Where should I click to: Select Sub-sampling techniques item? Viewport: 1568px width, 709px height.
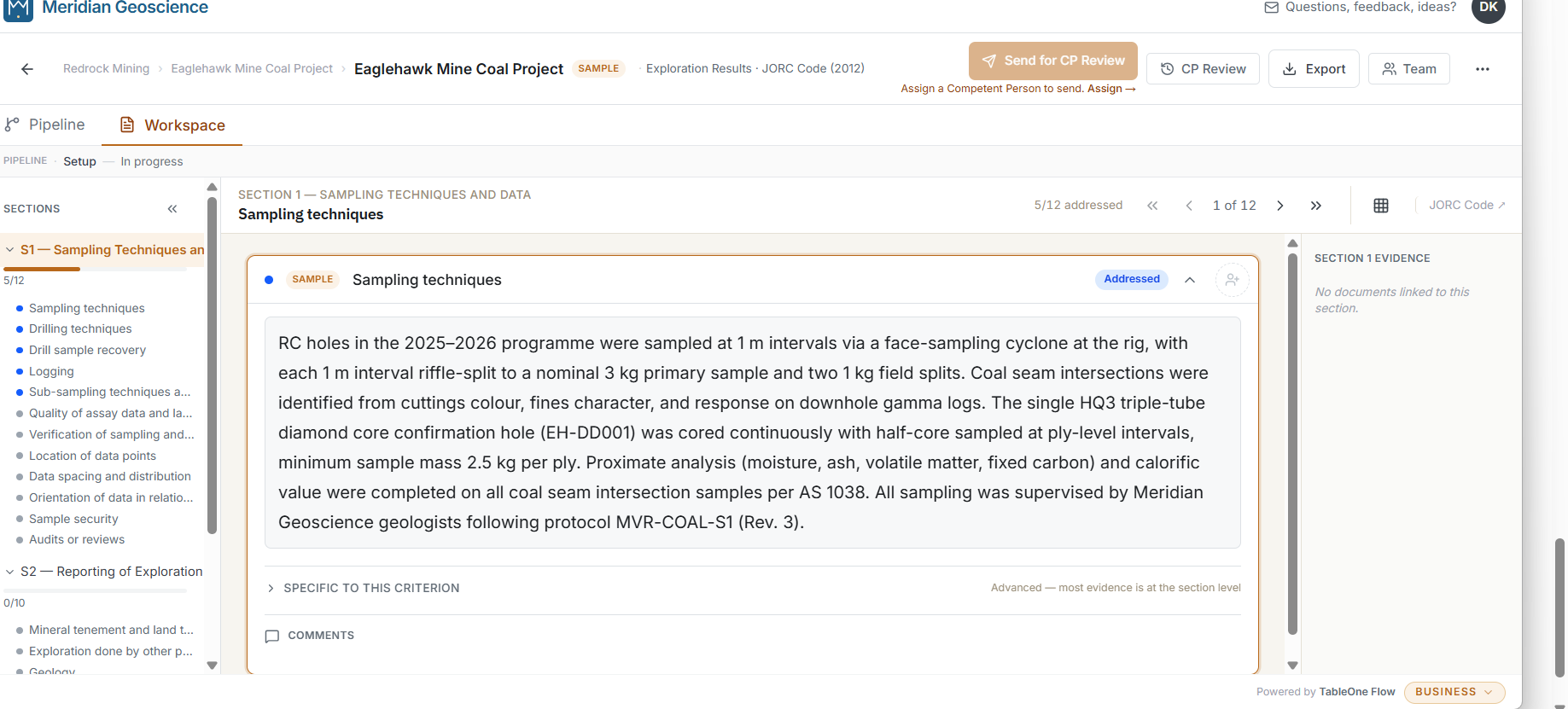[110, 392]
